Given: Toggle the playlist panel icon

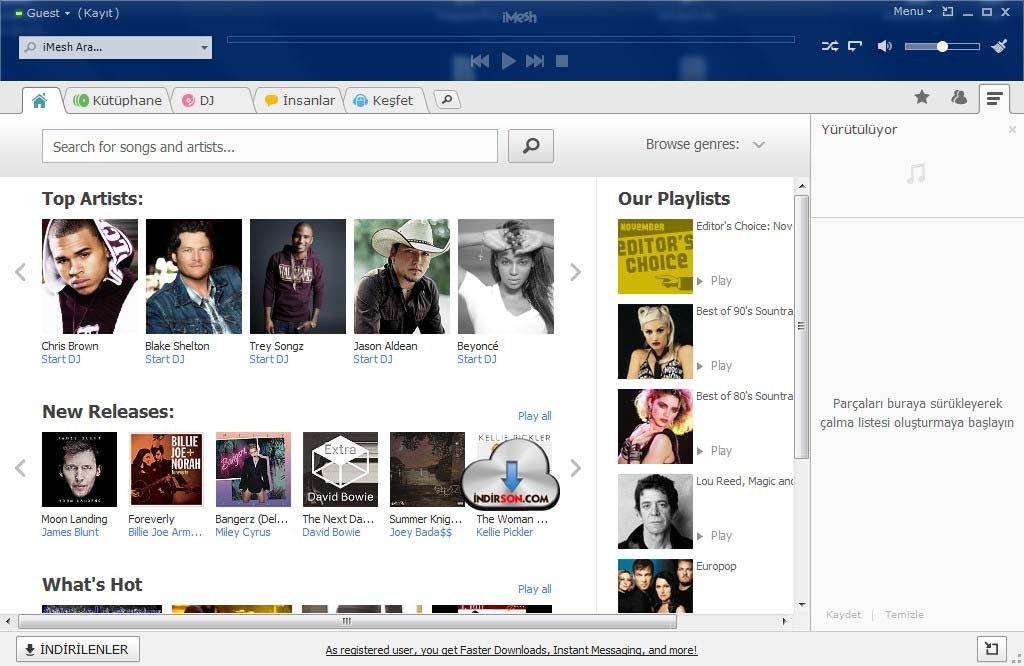Looking at the screenshot, I should pos(994,99).
